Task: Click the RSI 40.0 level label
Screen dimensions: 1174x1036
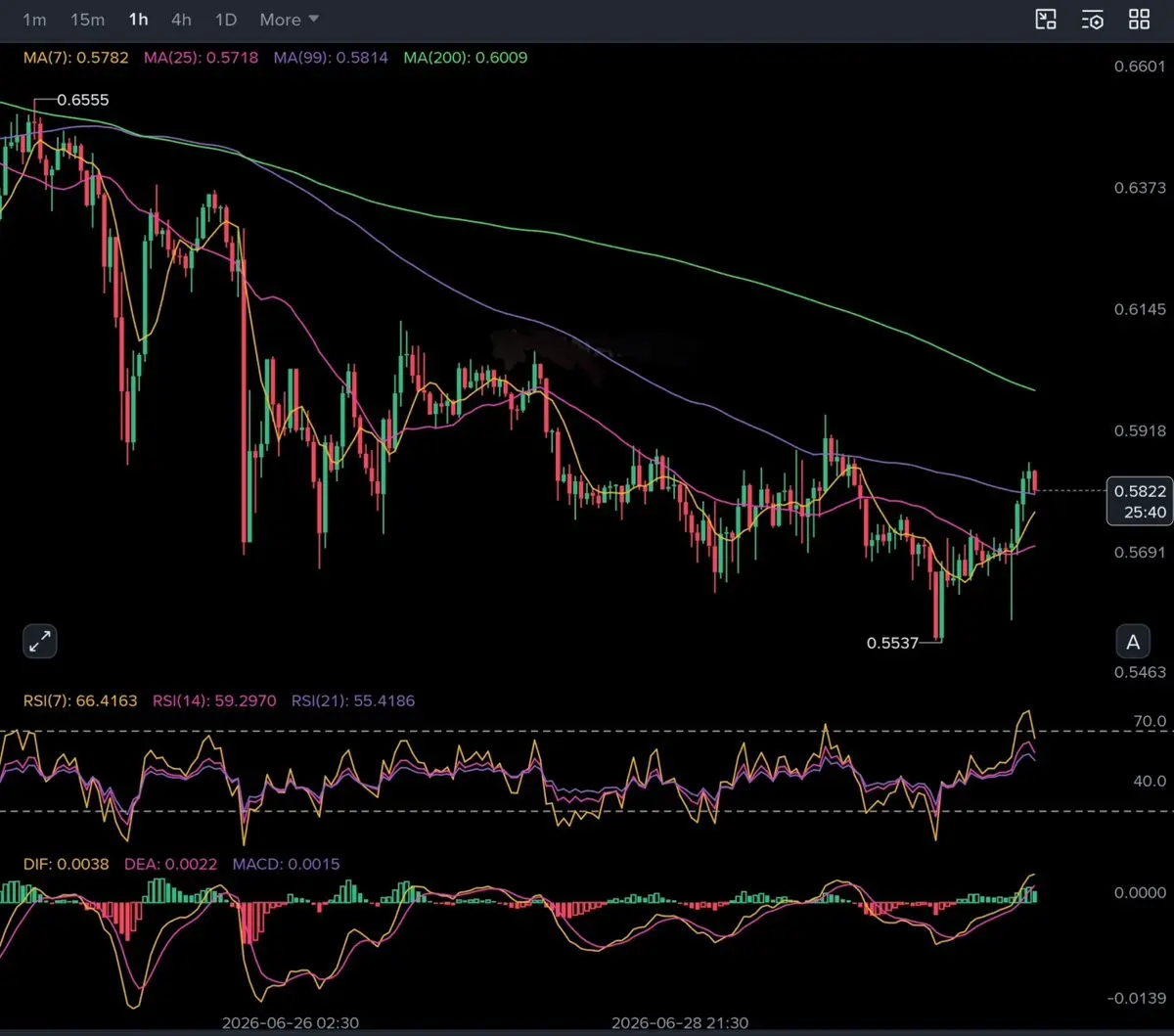Action: pos(1150,781)
